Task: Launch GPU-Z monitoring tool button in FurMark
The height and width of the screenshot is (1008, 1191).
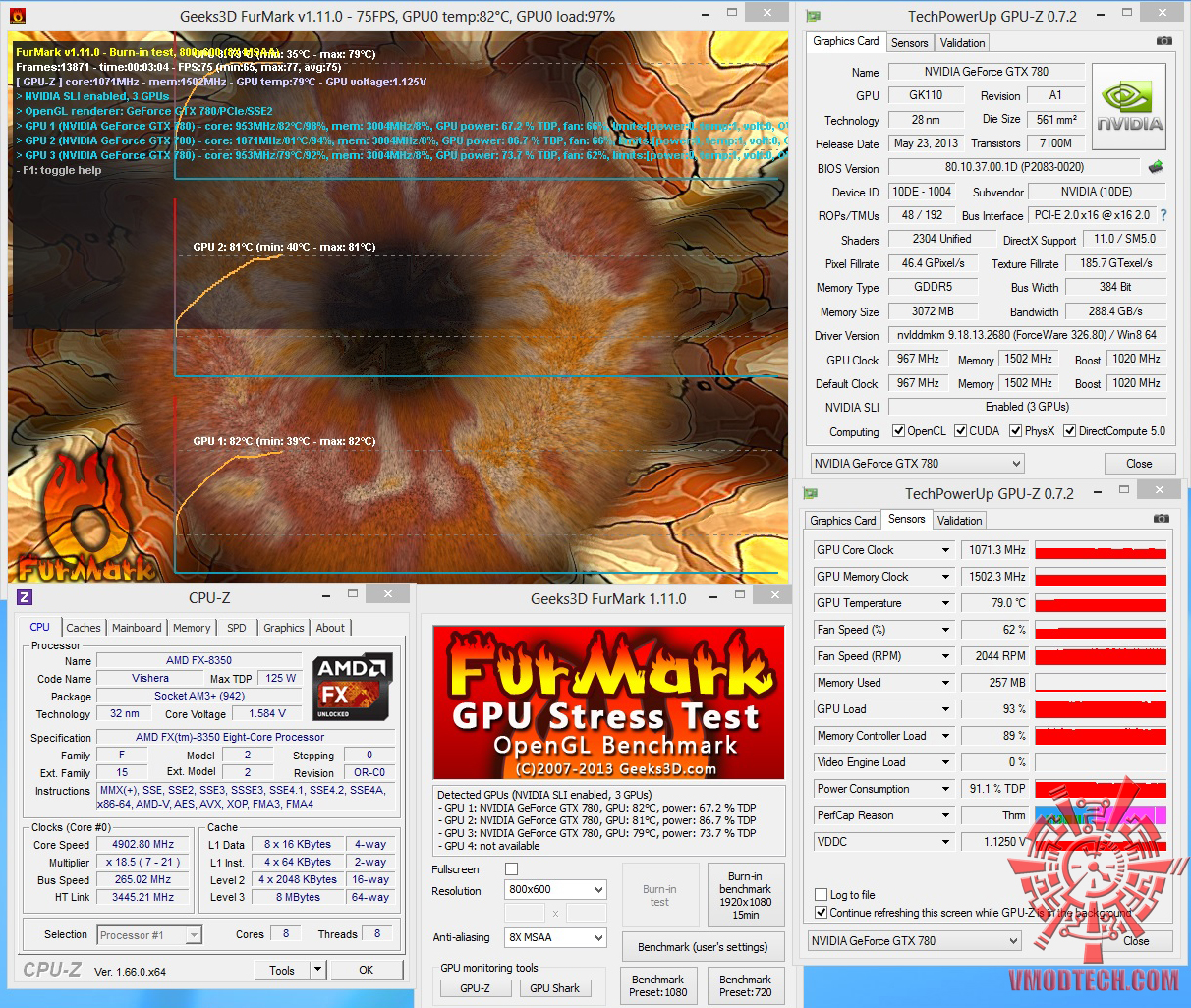Action: 475,988
